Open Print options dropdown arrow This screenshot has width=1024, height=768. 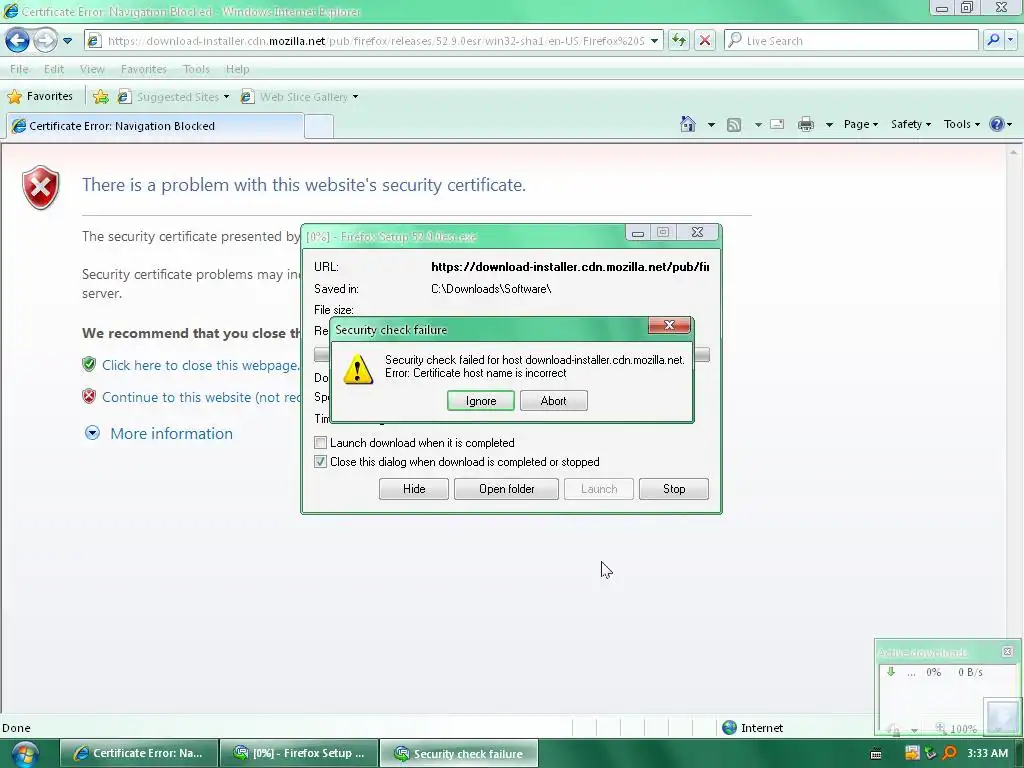point(829,124)
